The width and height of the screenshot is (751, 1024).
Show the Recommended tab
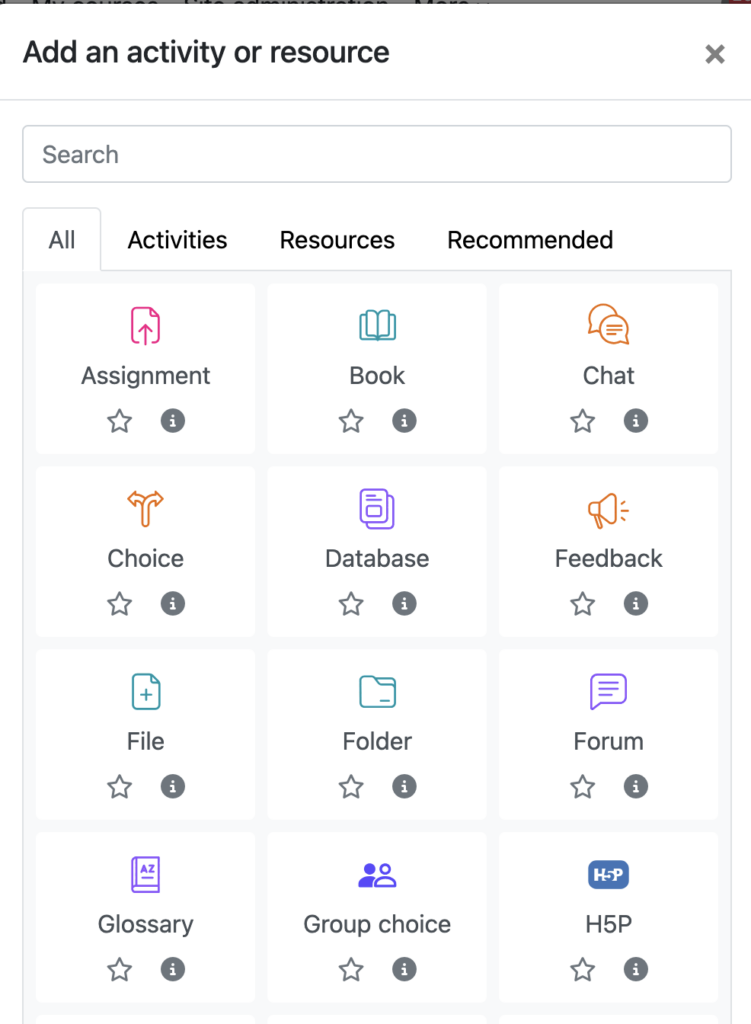tap(530, 240)
